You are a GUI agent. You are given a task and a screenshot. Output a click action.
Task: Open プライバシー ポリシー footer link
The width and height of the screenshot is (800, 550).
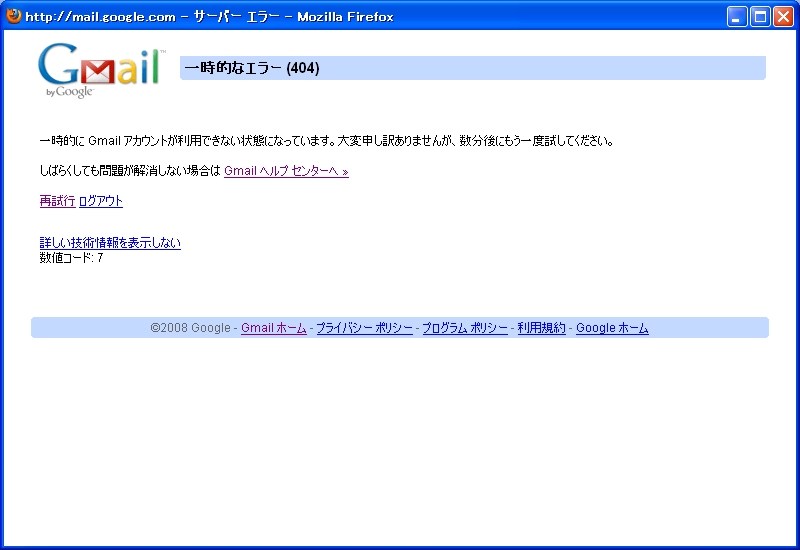(x=364, y=328)
